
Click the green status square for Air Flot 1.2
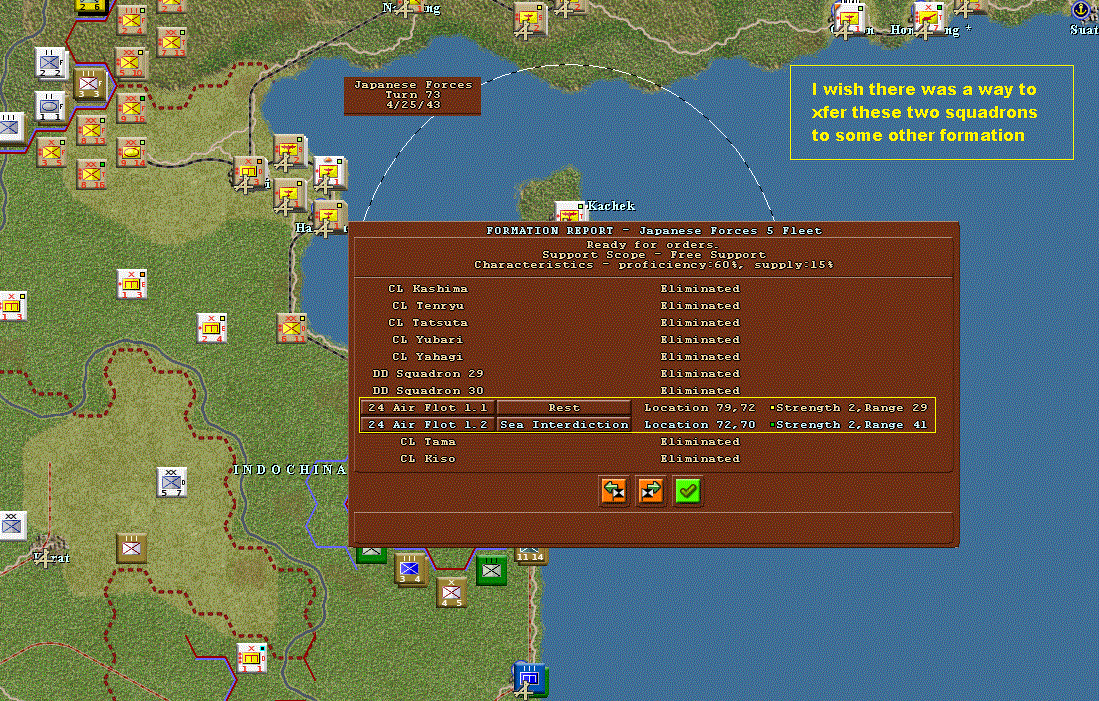[x=772, y=424]
